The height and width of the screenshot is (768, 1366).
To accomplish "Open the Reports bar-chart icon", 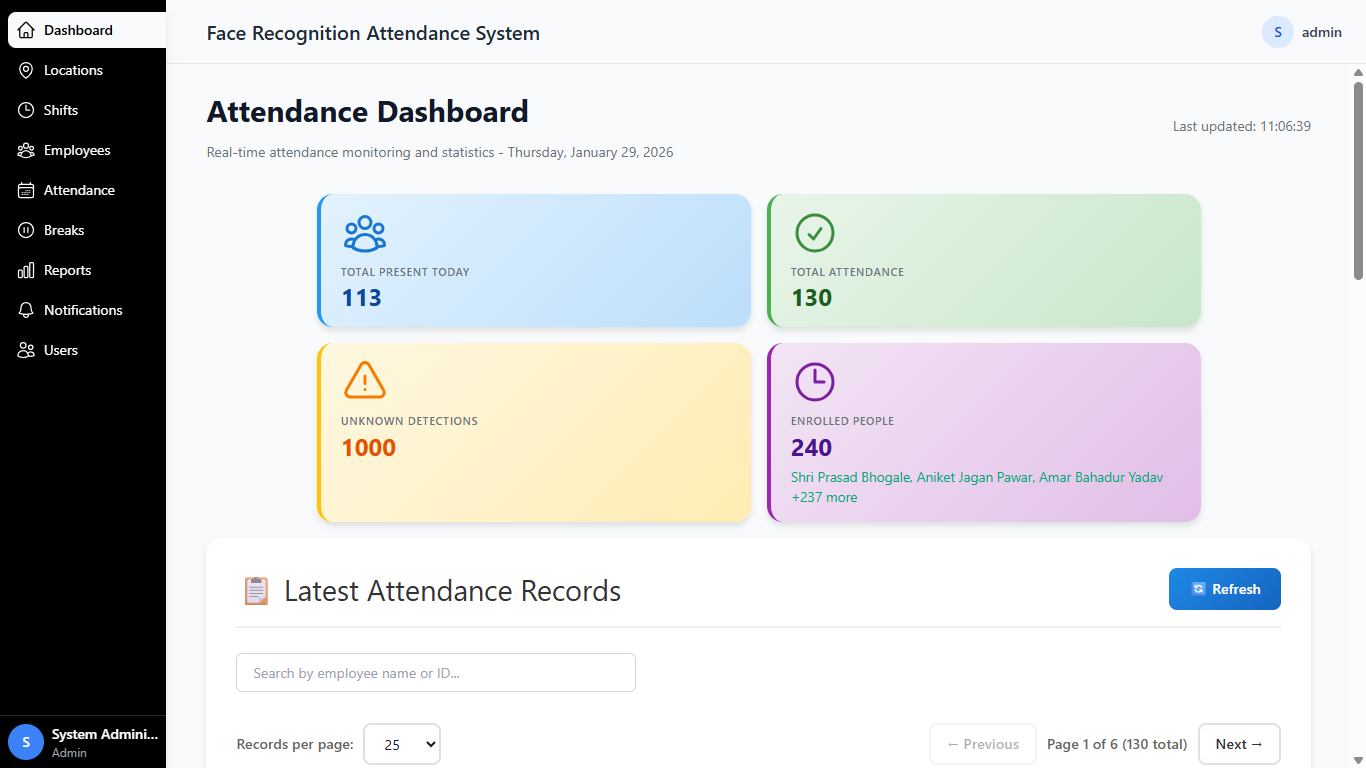I will pos(25,270).
